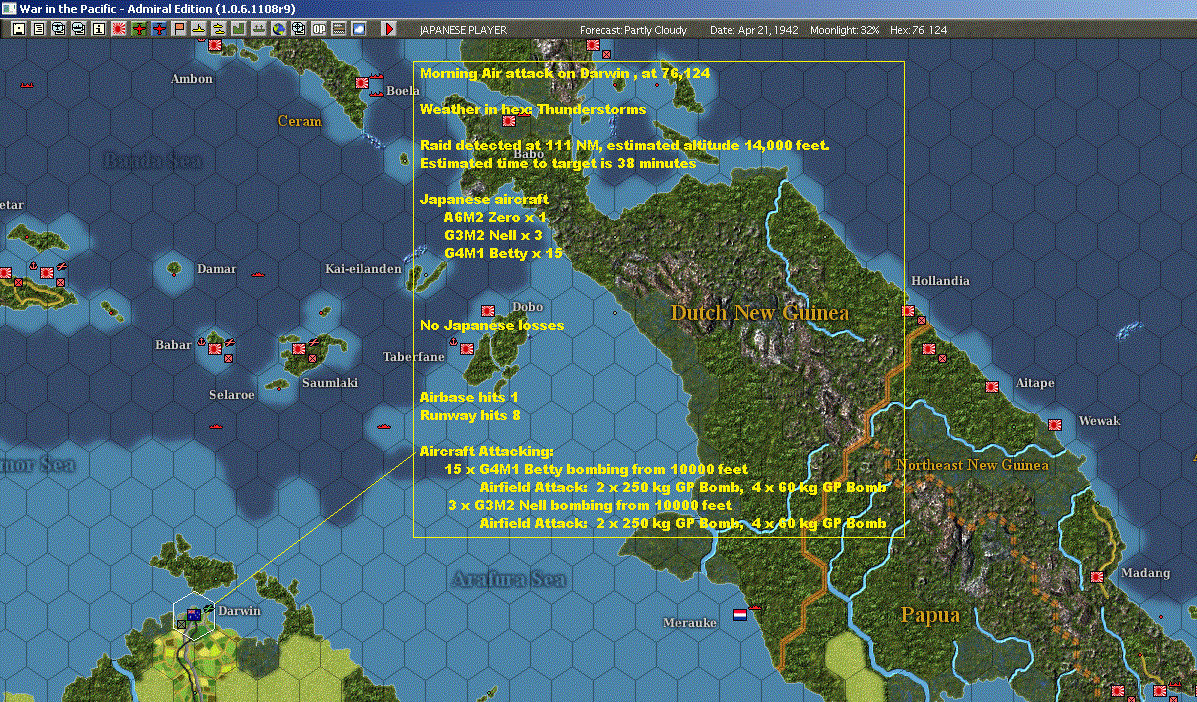Select the Japanese base flag at Aitape
This screenshot has height=702, width=1197.
click(992, 387)
